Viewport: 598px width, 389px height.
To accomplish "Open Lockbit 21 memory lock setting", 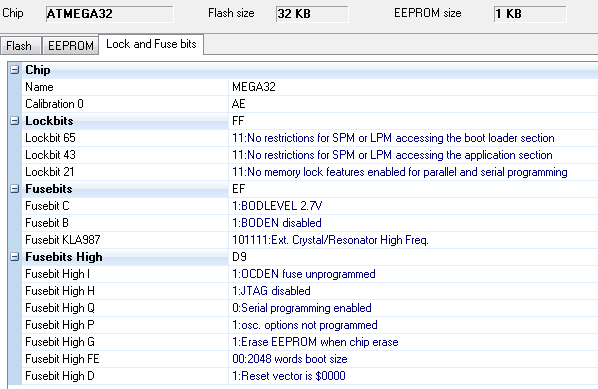I will click(x=400, y=172).
